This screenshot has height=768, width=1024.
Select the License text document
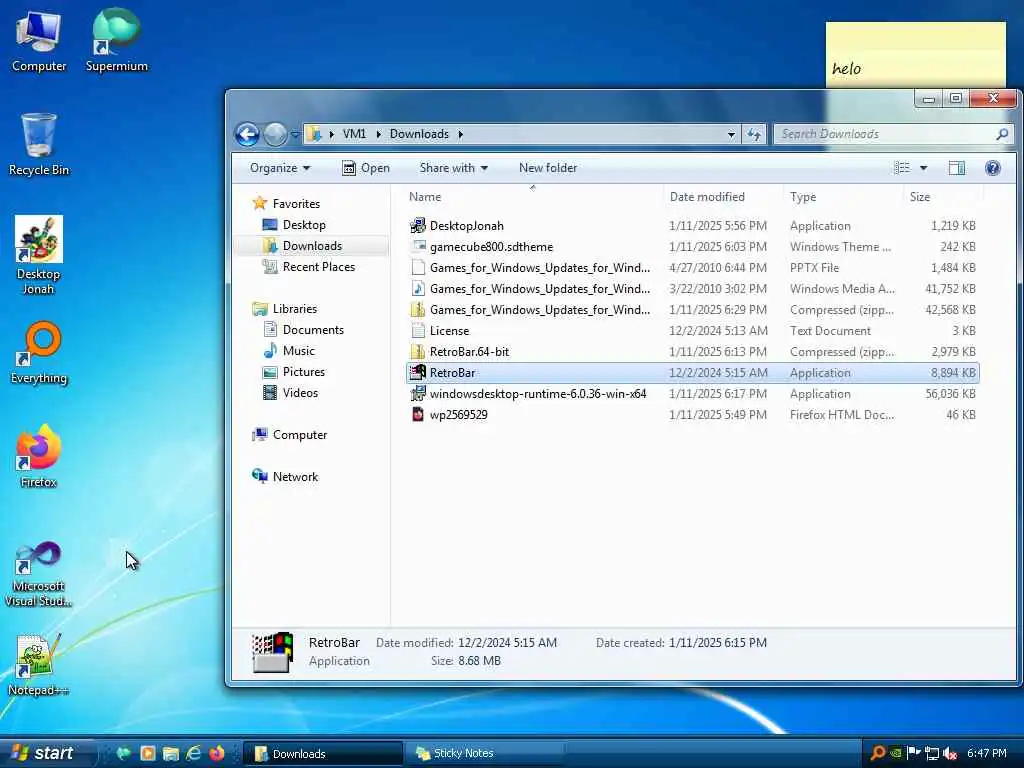pyautogui.click(x=449, y=330)
